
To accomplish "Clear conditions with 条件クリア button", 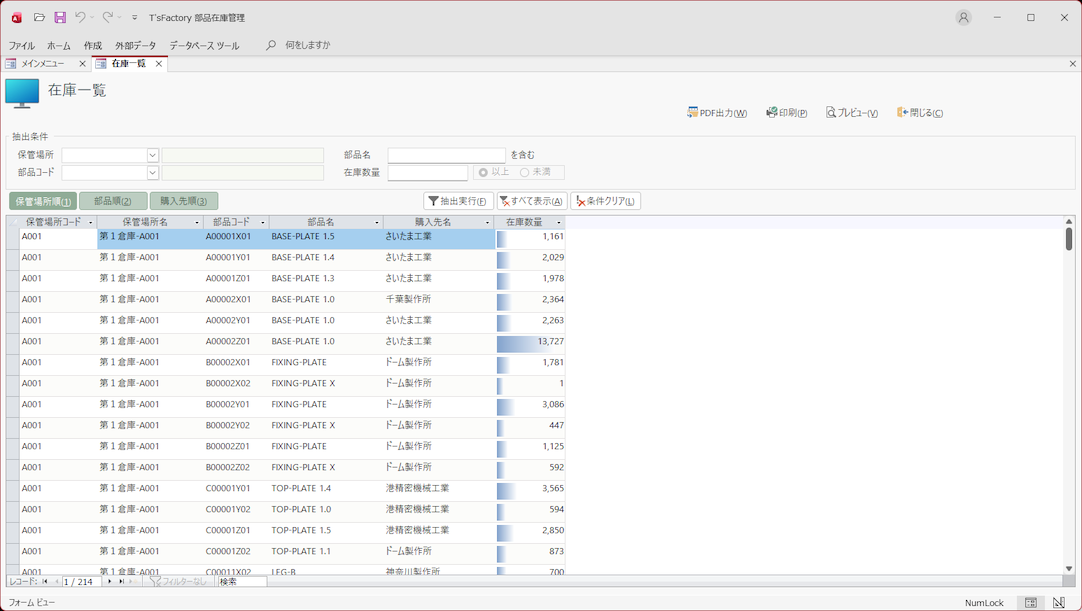I will [605, 201].
